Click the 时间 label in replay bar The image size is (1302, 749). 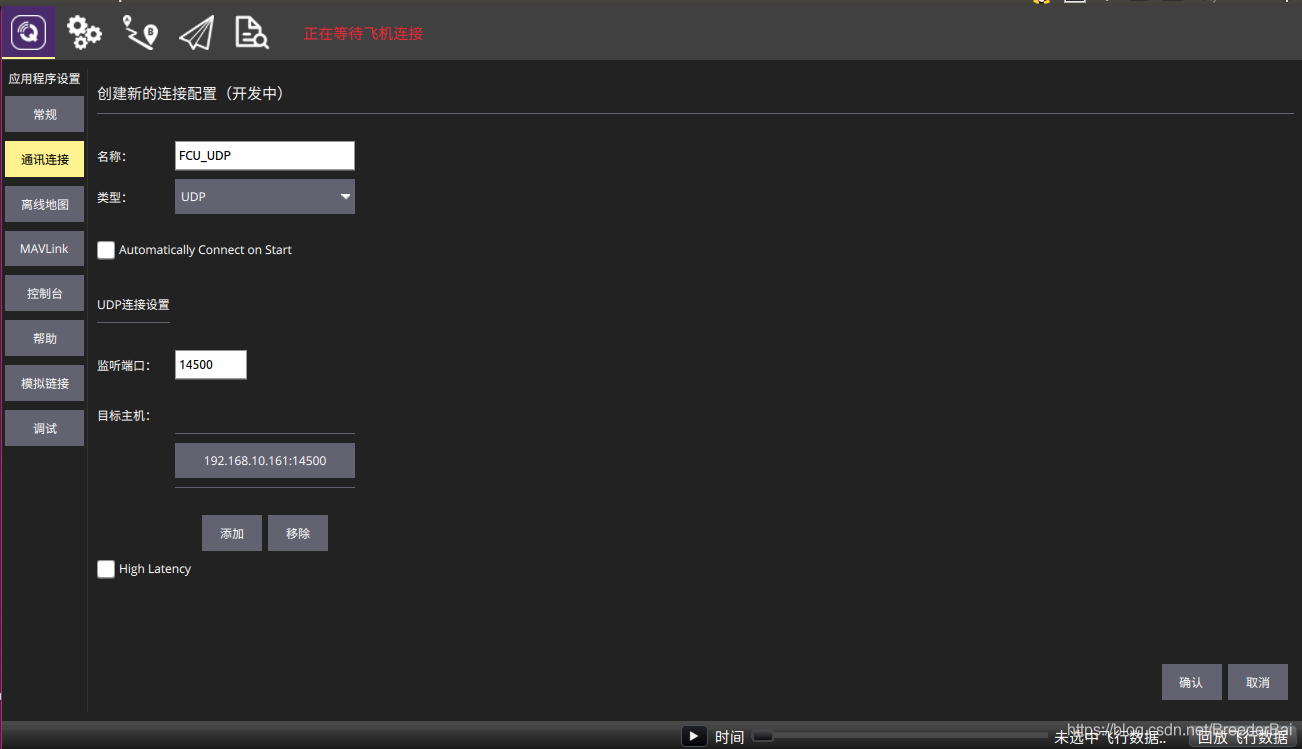[x=729, y=737]
